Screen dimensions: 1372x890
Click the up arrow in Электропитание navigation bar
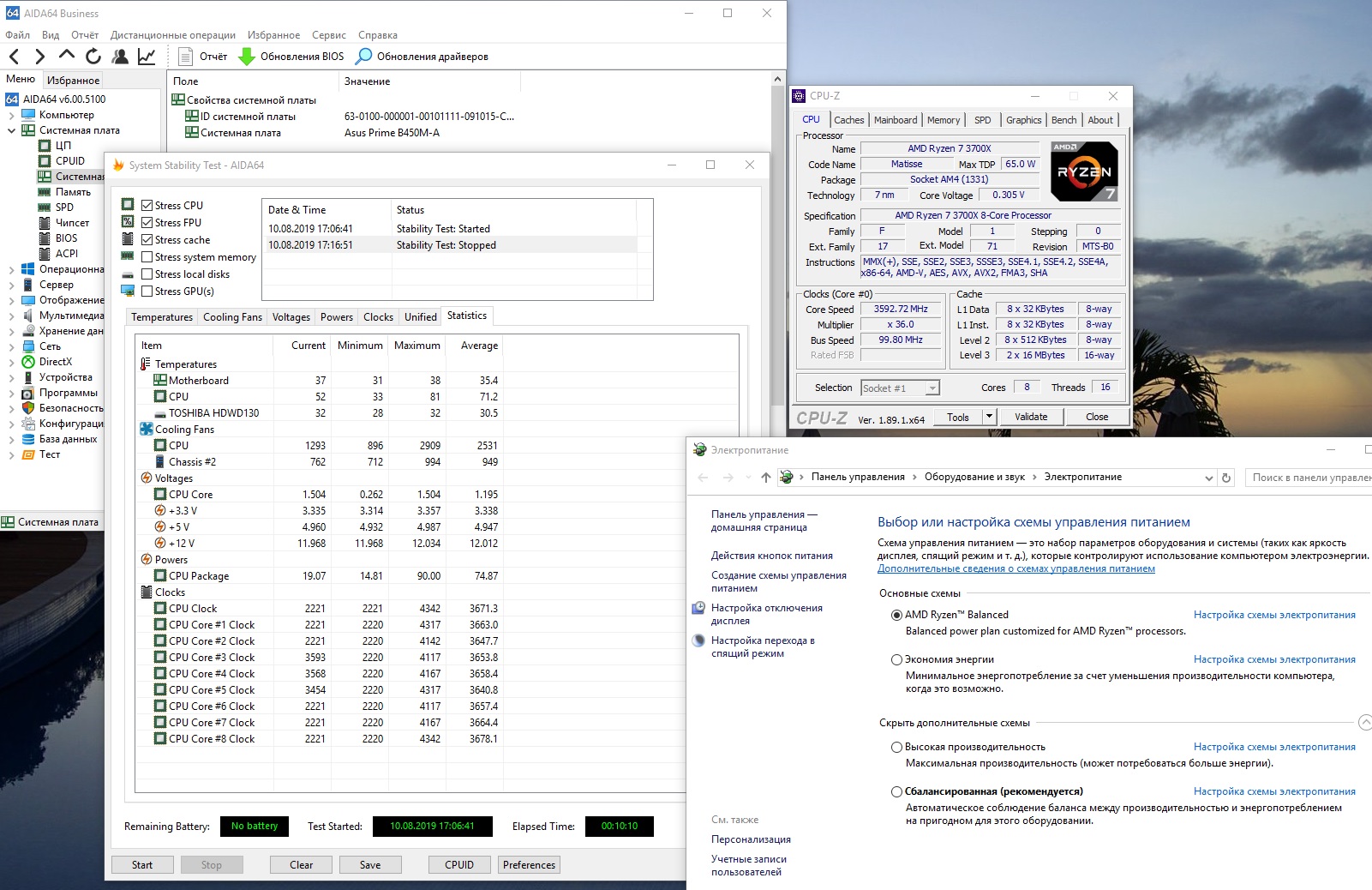(x=766, y=478)
